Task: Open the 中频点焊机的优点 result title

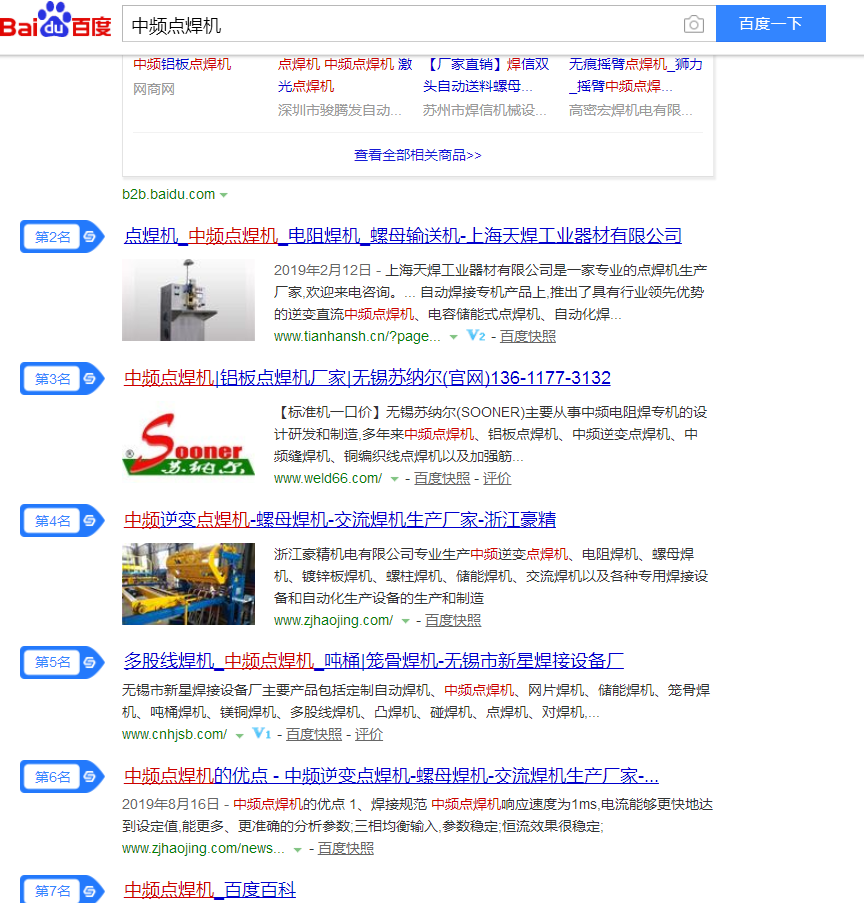Action: (x=391, y=776)
